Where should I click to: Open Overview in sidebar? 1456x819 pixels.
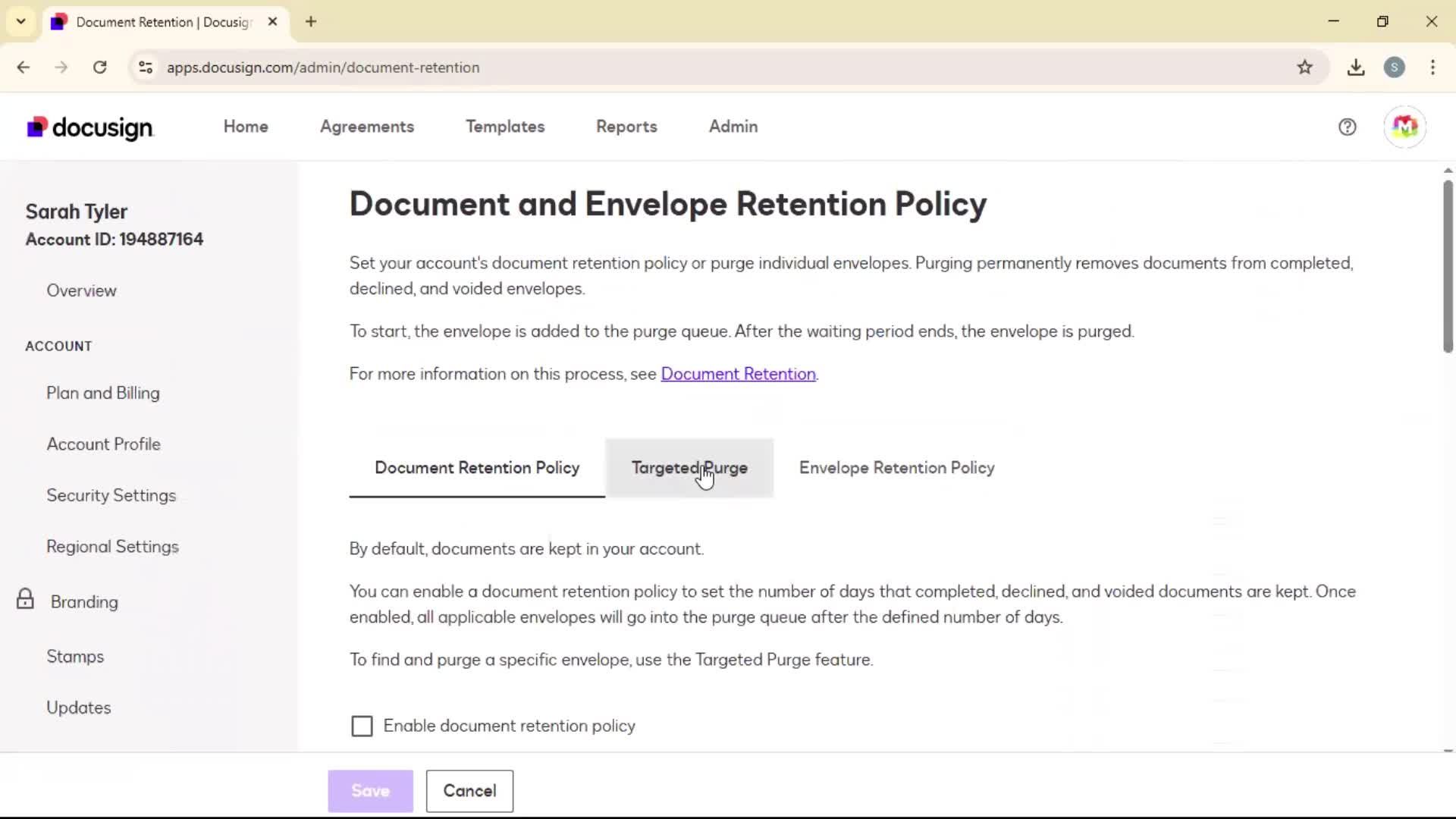pyautogui.click(x=81, y=290)
